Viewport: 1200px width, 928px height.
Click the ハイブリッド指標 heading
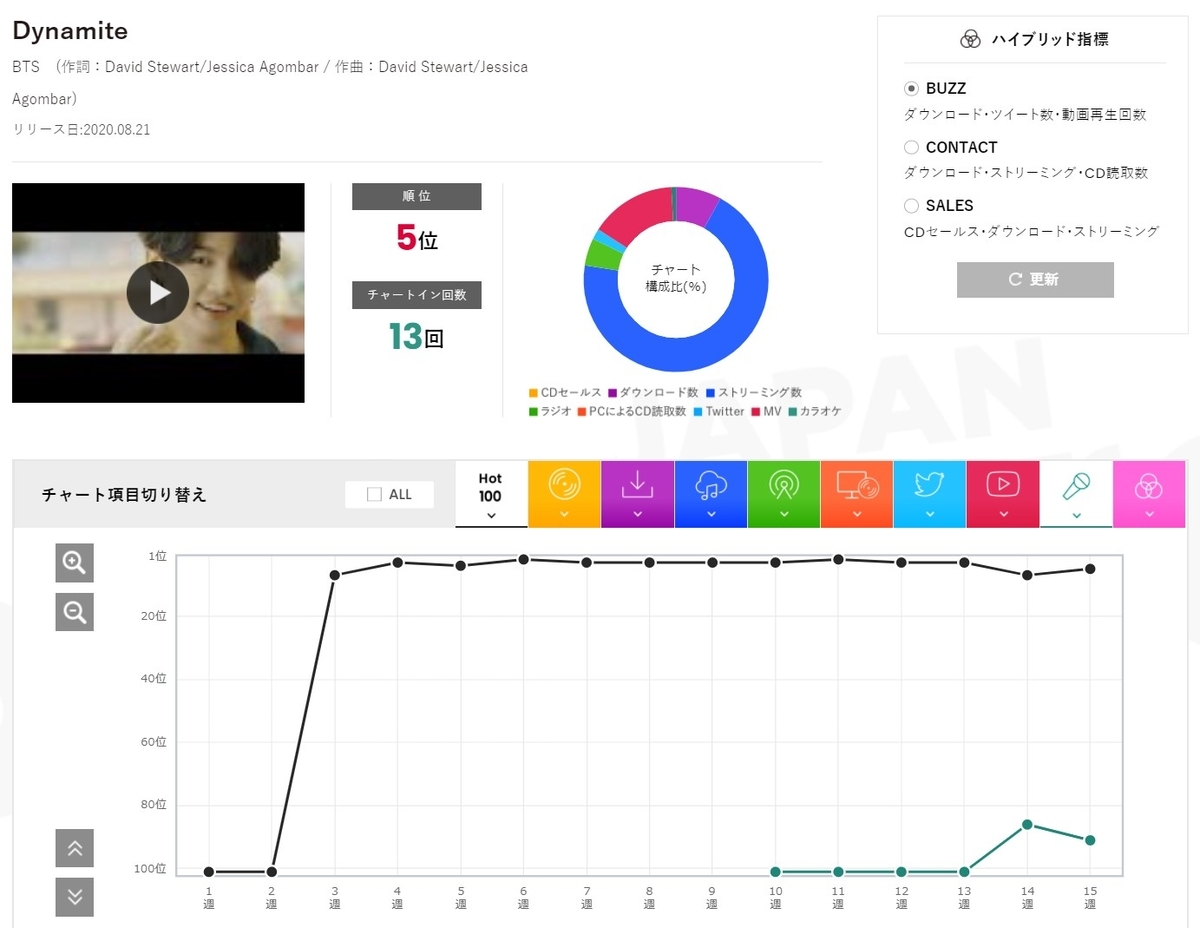[x=1049, y=39]
